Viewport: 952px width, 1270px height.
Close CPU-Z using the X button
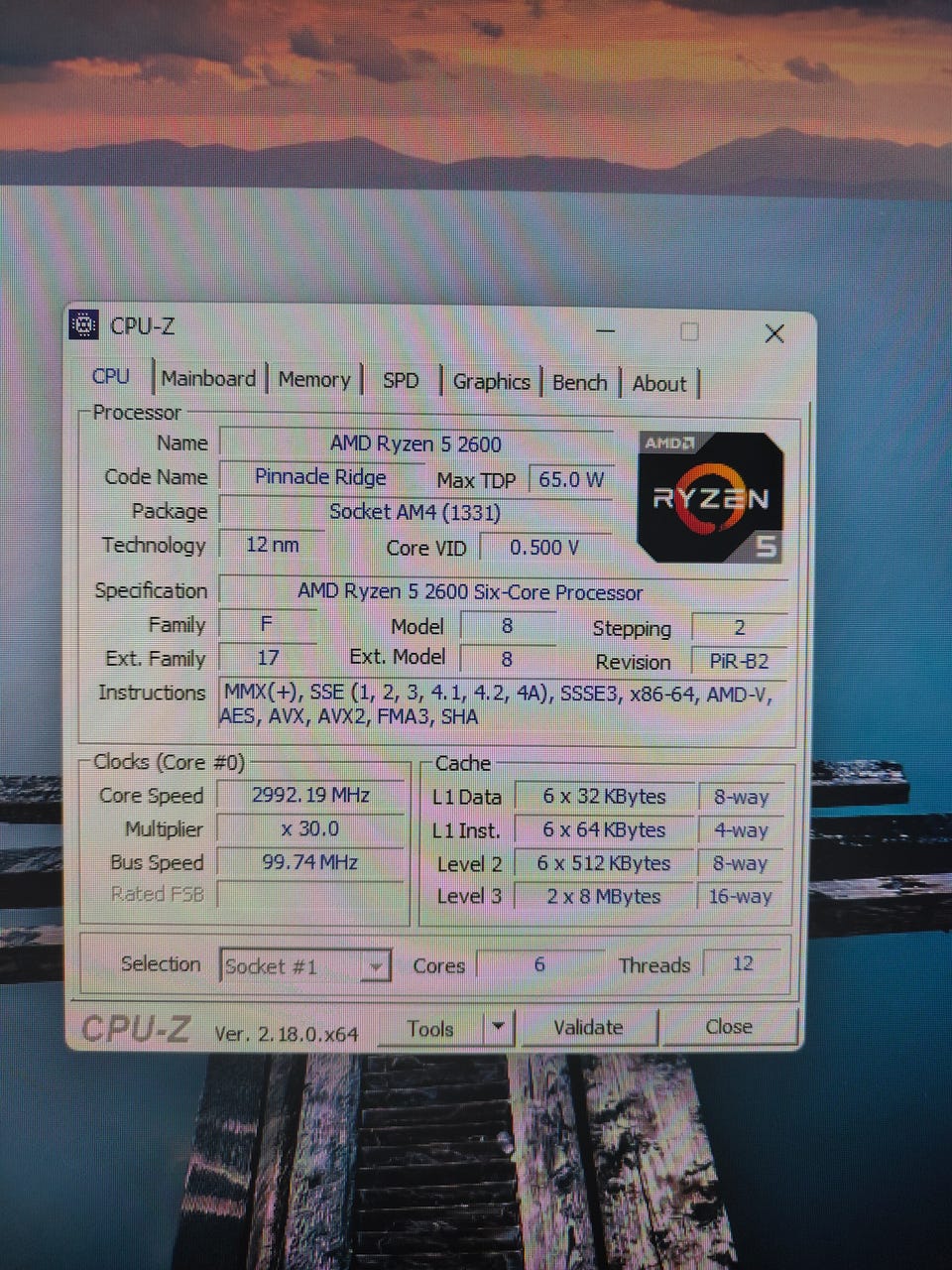774,333
